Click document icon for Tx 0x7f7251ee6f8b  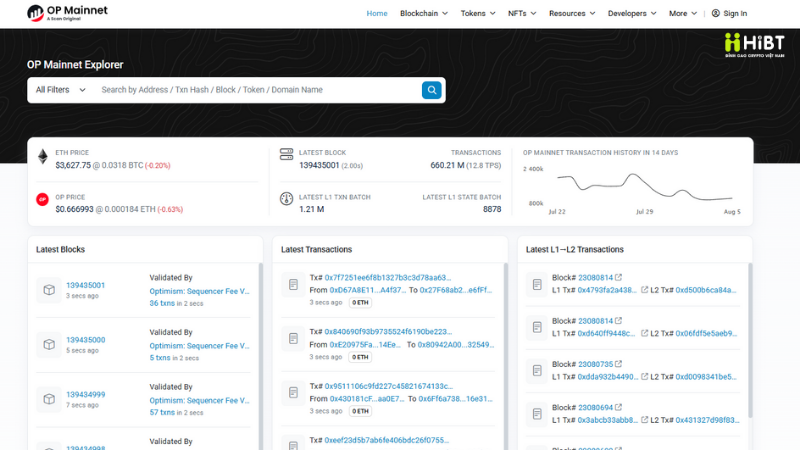[x=293, y=284]
